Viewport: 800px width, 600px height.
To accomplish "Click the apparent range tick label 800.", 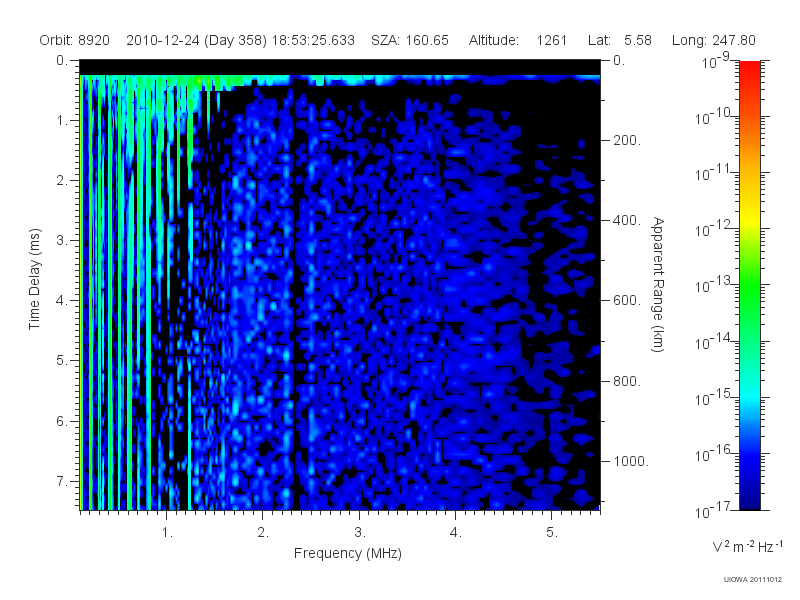I will click(627, 381).
